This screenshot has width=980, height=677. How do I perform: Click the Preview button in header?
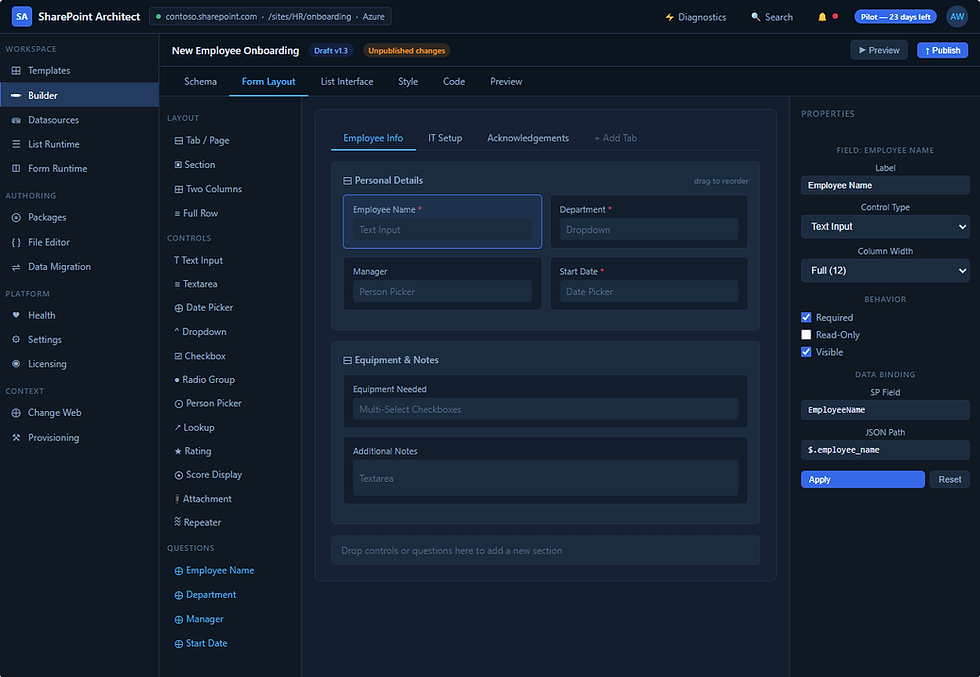click(x=879, y=51)
